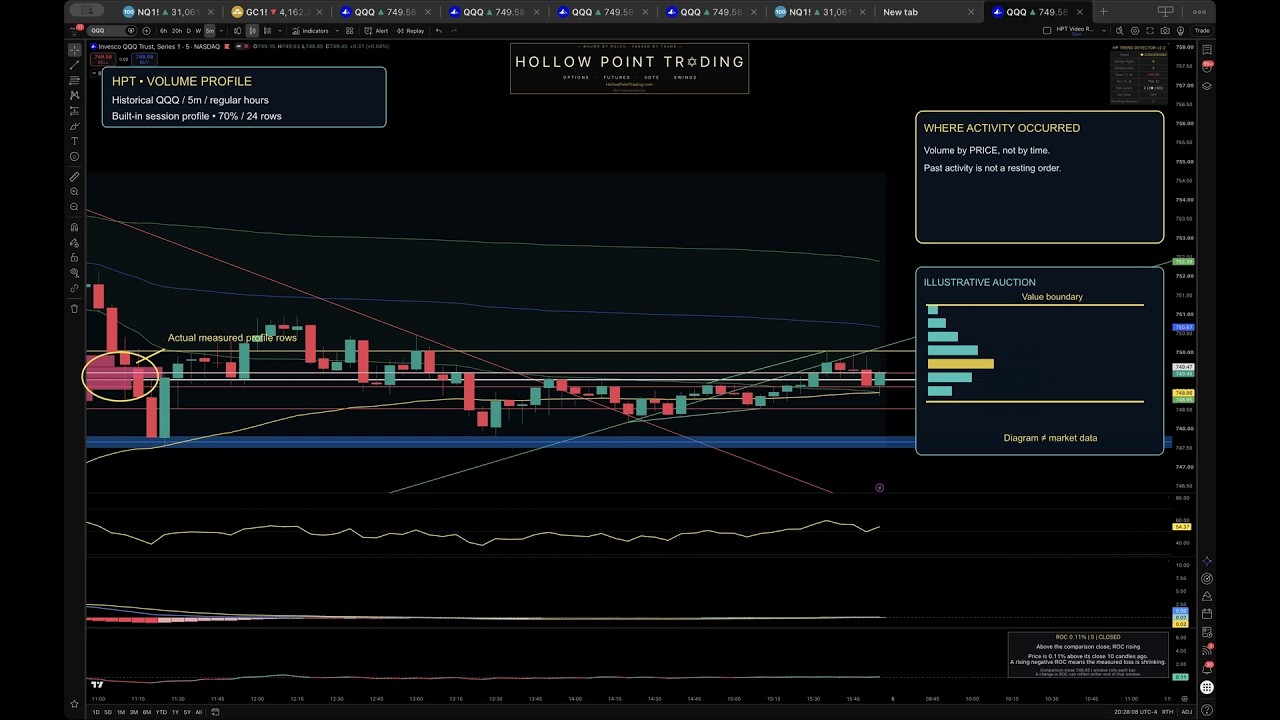1280x720 pixels.
Task: Click the trash remove-drawings icon
Action: pyautogui.click(x=74, y=308)
